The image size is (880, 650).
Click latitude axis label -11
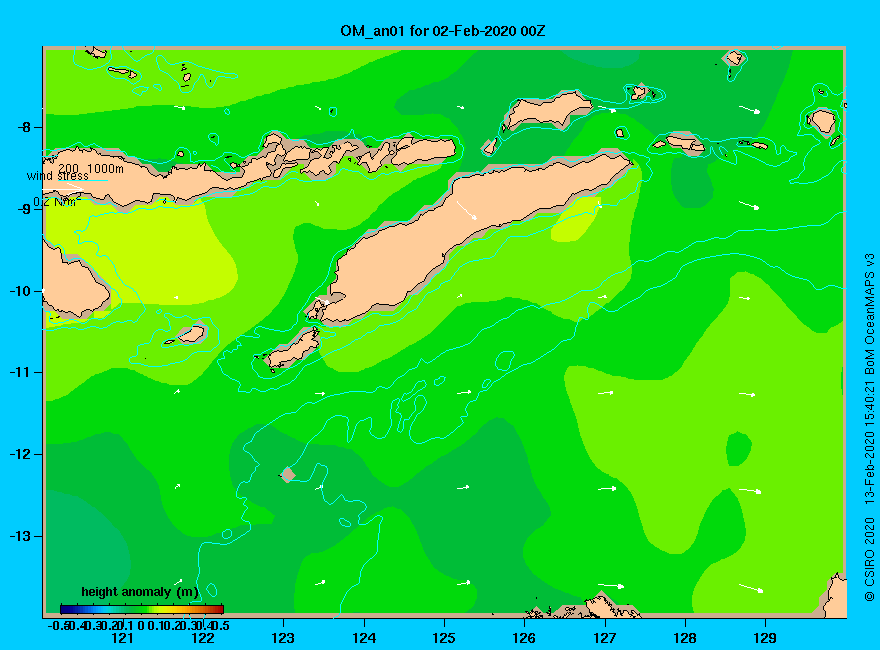[x=20, y=372]
